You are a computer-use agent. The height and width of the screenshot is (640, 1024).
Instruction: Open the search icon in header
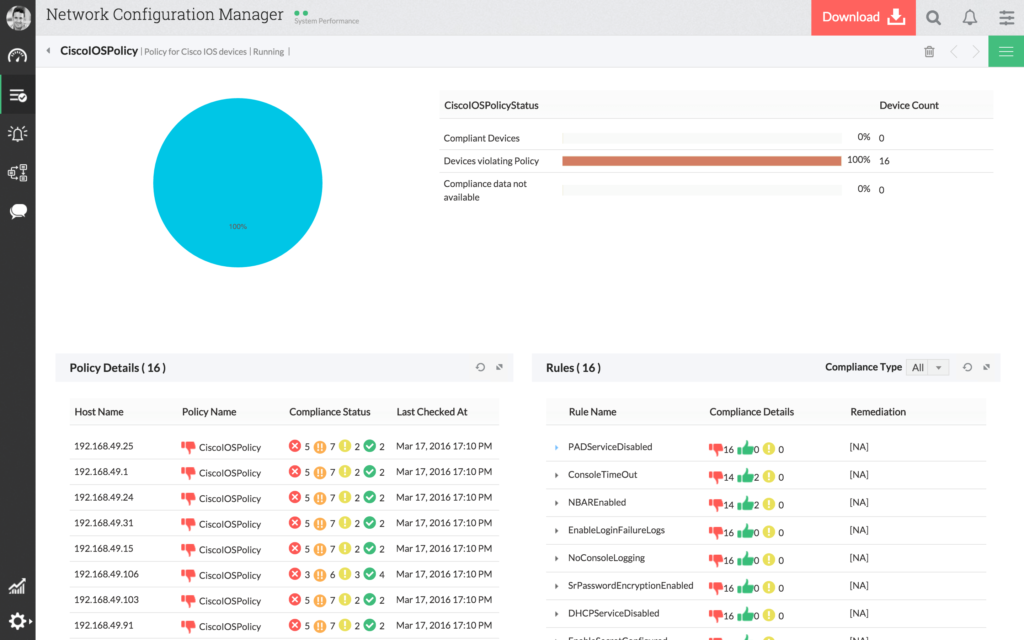933,17
